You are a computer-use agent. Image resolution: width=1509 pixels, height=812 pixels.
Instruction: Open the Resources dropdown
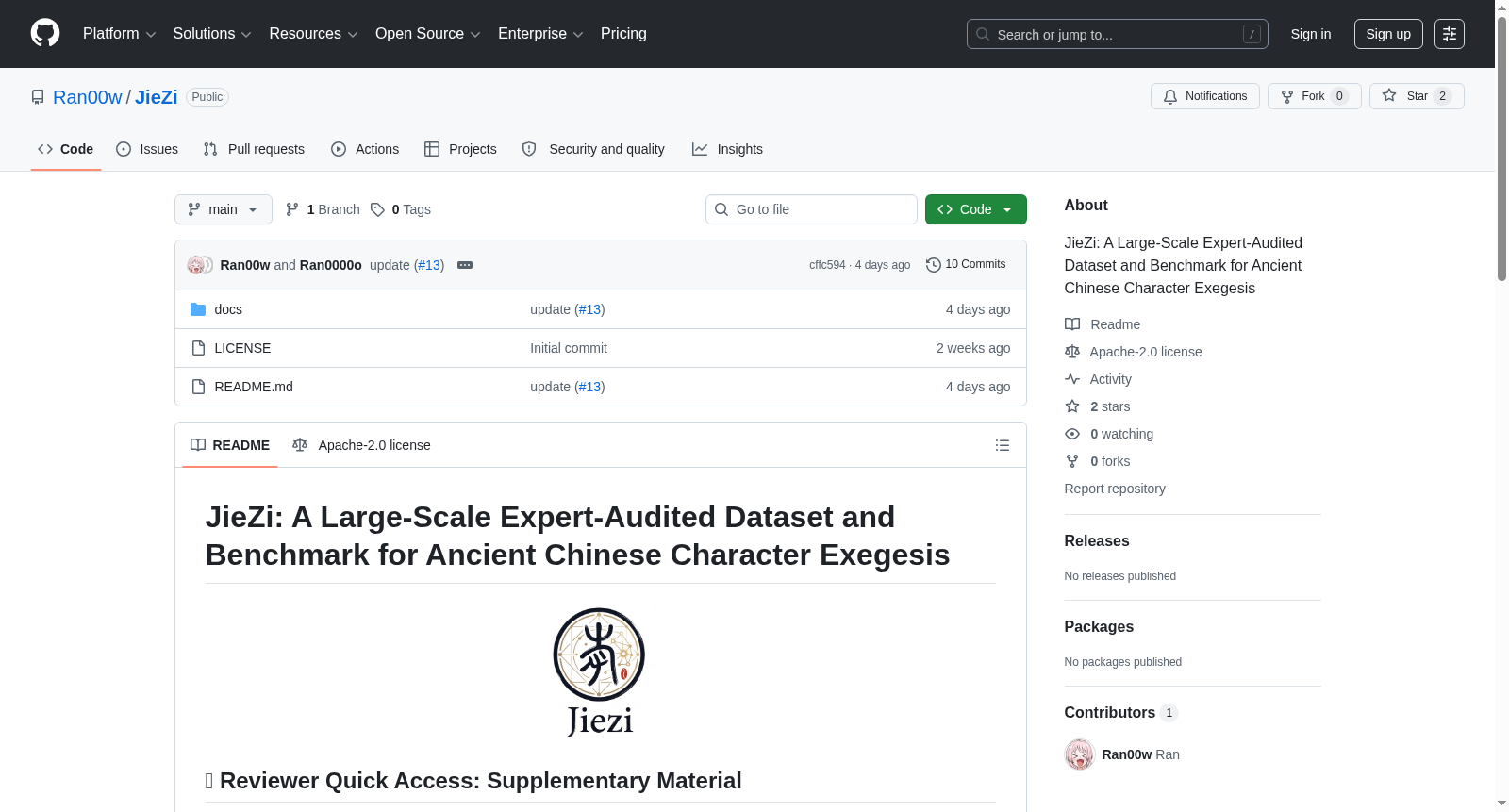(x=313, y=34)
